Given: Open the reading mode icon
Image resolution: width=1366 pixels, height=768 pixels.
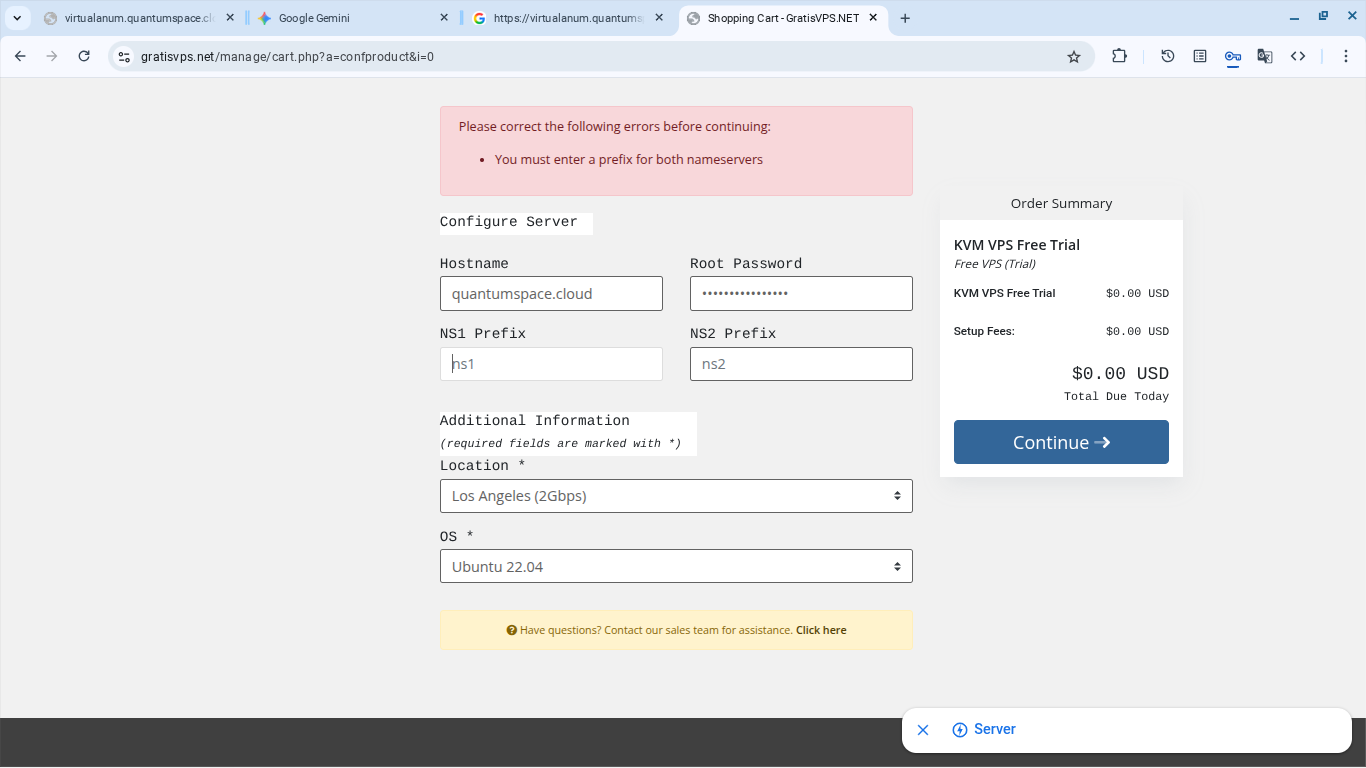Looking at the screenshot, I should click(x=1200, y=57).
